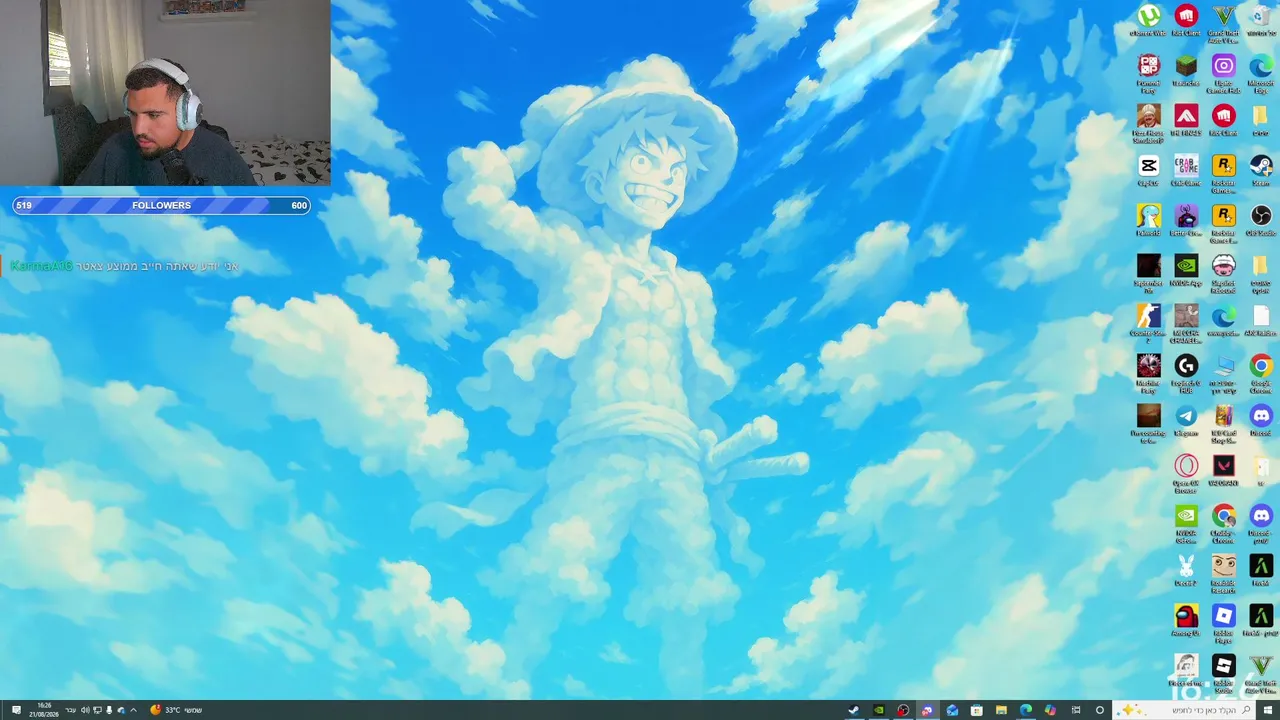Launch Counter-Strike 2 from the desktop
1280x720 pixels.
1148,322
